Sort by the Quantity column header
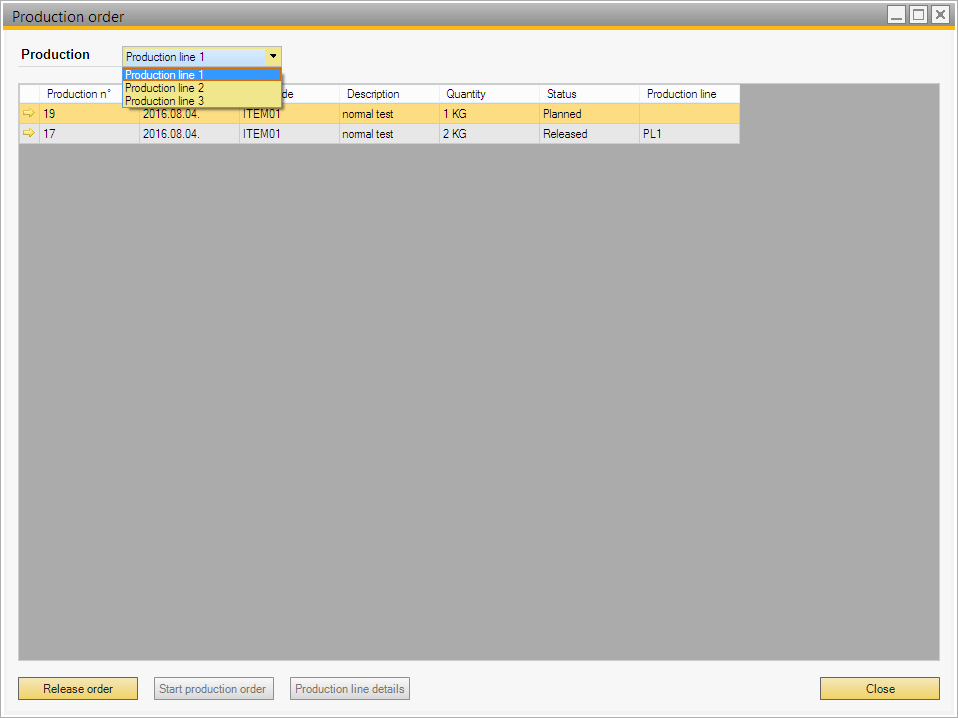 point(488,94)
